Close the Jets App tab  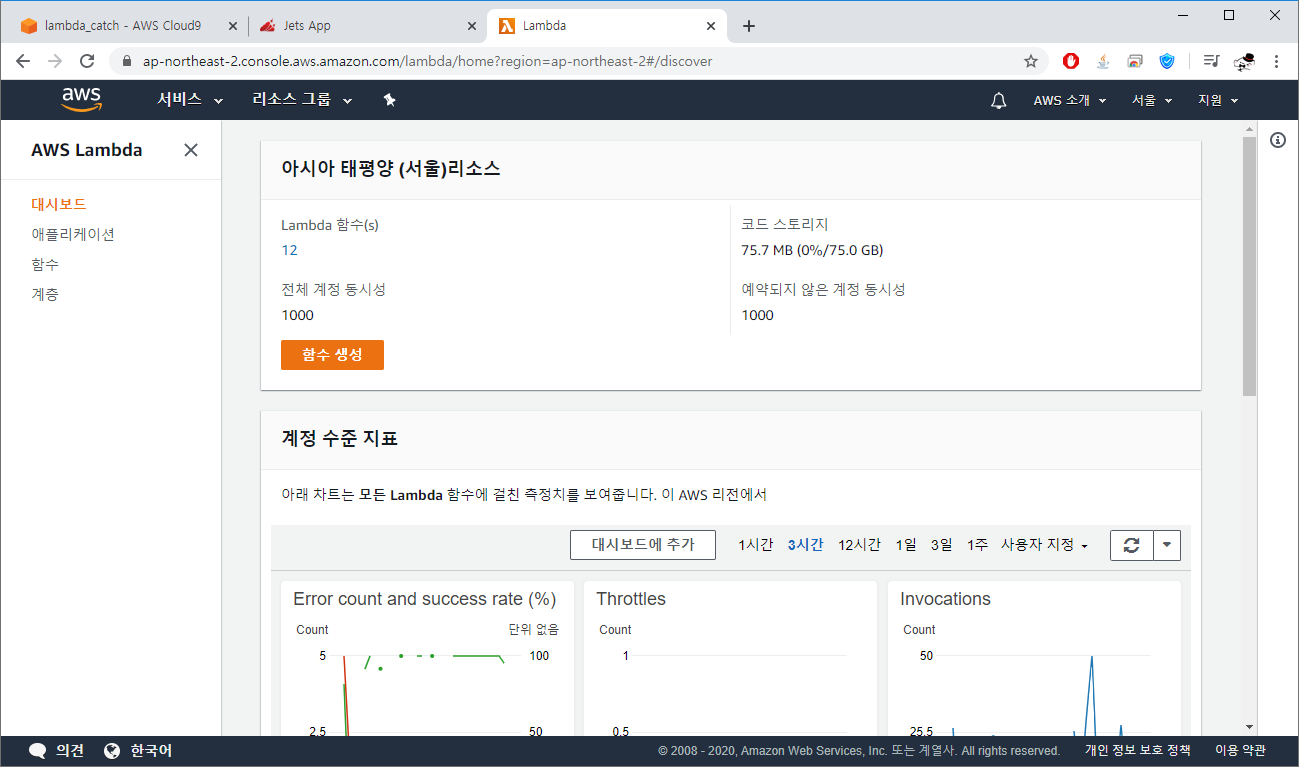click(x=470, y=26)
